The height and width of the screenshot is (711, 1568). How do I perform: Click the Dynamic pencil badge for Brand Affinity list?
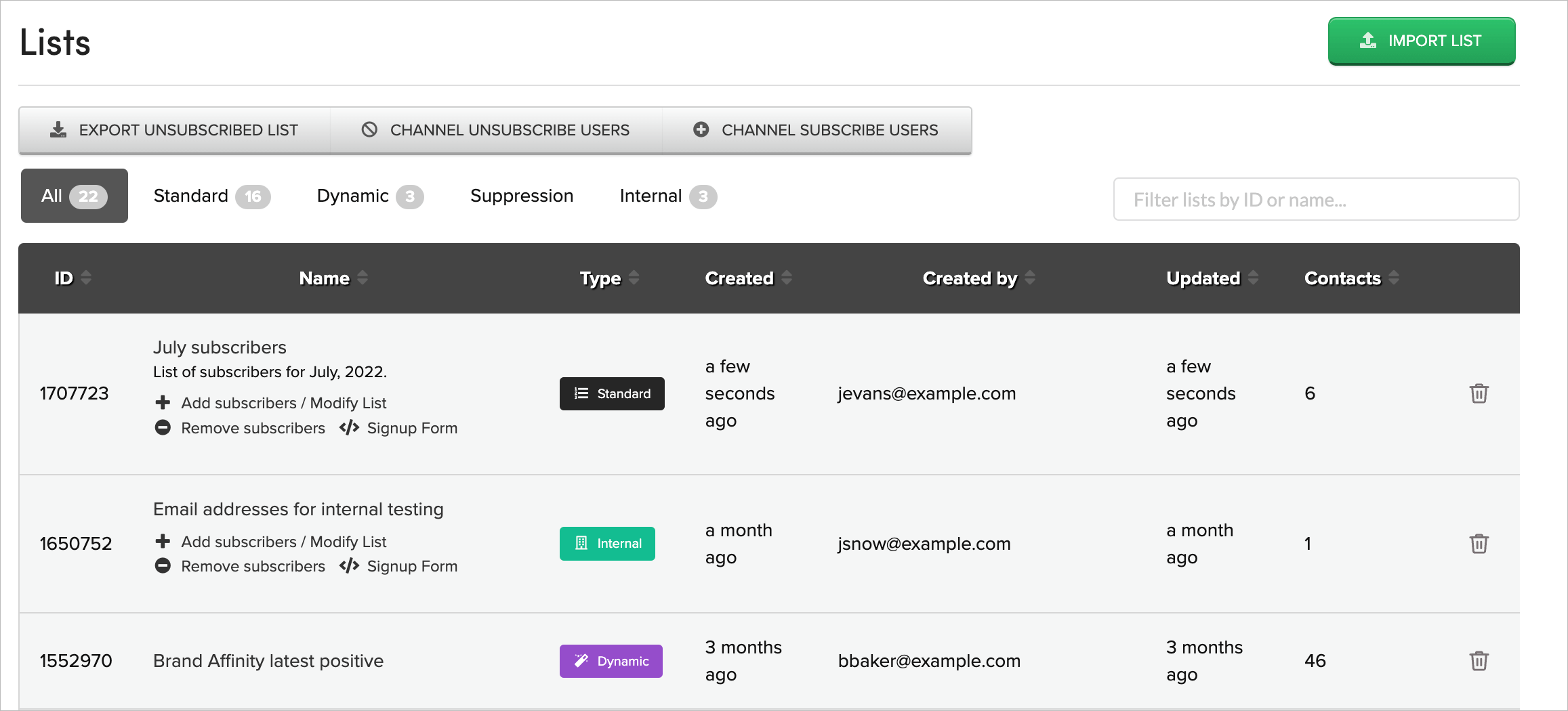pyautogui.click(x=611, y=661)
